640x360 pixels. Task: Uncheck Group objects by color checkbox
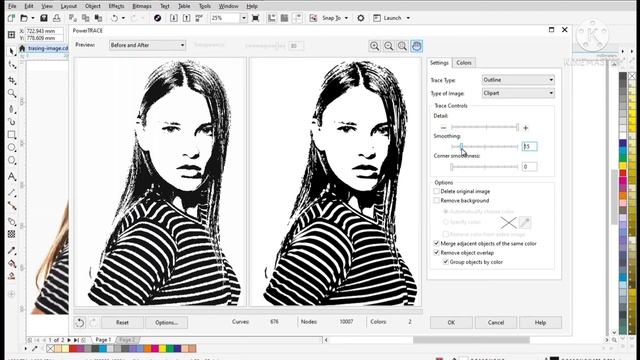coord(446,262)
